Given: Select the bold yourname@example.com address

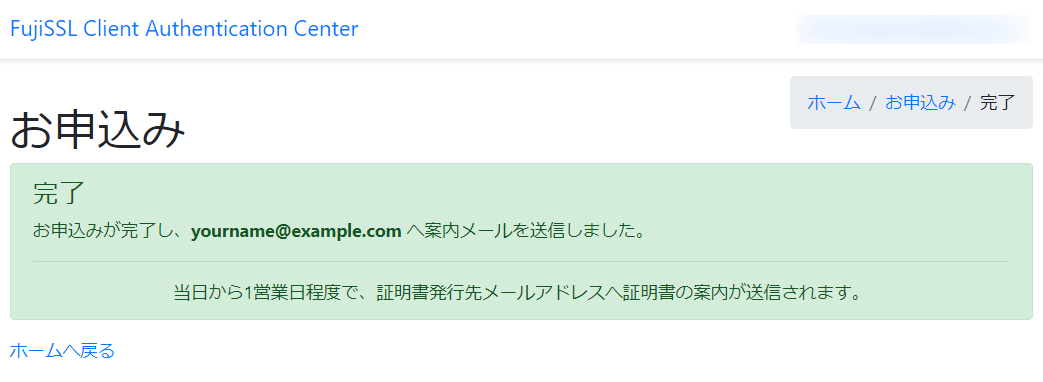Looking at the screenshot, I should pos(296,232).
